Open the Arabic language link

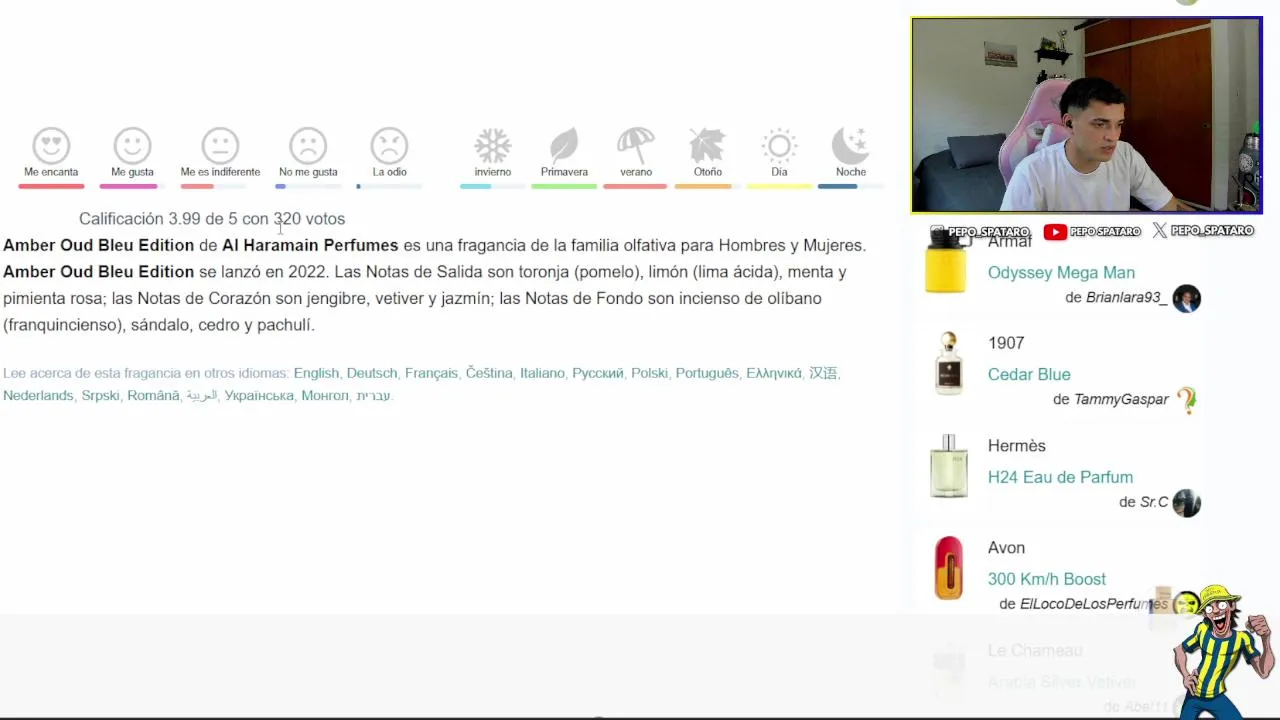click(202, 396)
